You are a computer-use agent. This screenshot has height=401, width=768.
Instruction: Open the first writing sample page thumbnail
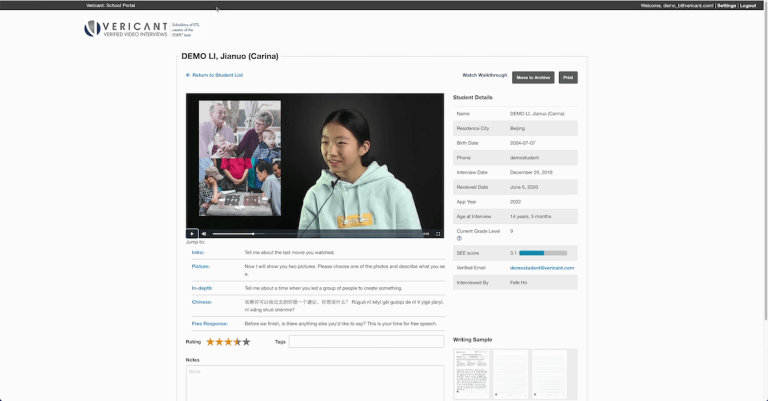pos(472,374)
